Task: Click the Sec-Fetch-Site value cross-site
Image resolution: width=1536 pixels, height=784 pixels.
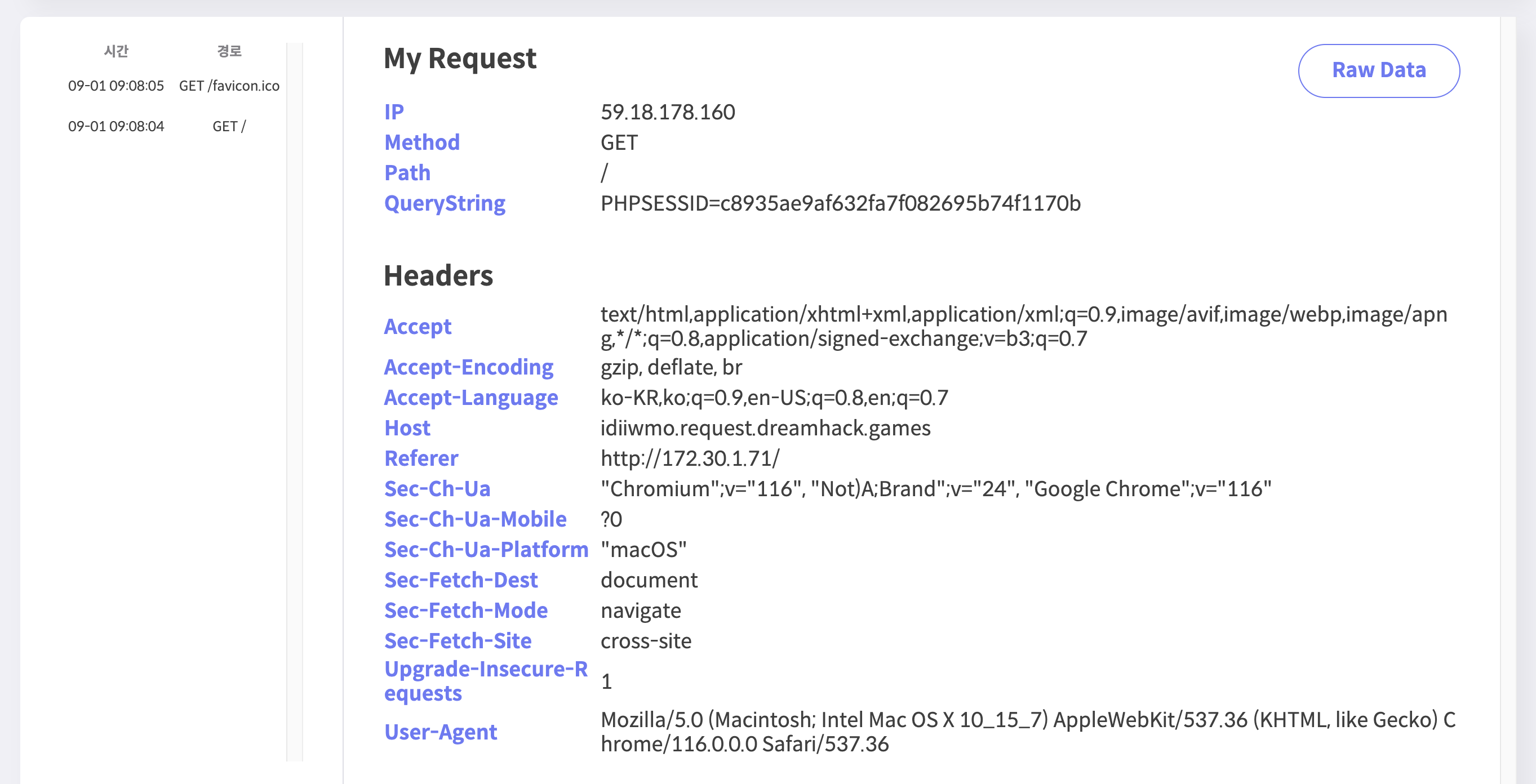Action: click(x=645, y=640)
